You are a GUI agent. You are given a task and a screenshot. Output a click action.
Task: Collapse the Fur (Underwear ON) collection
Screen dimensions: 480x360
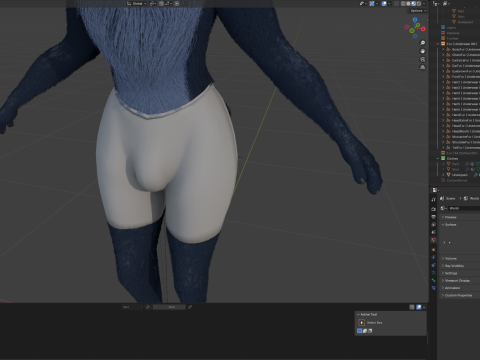(x=438, y=44)
